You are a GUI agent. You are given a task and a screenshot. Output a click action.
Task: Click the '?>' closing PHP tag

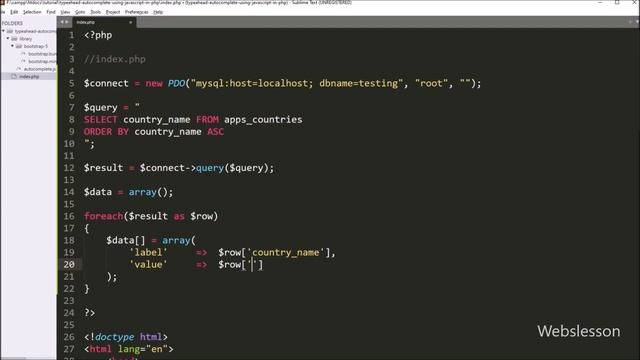pos(89,313)
